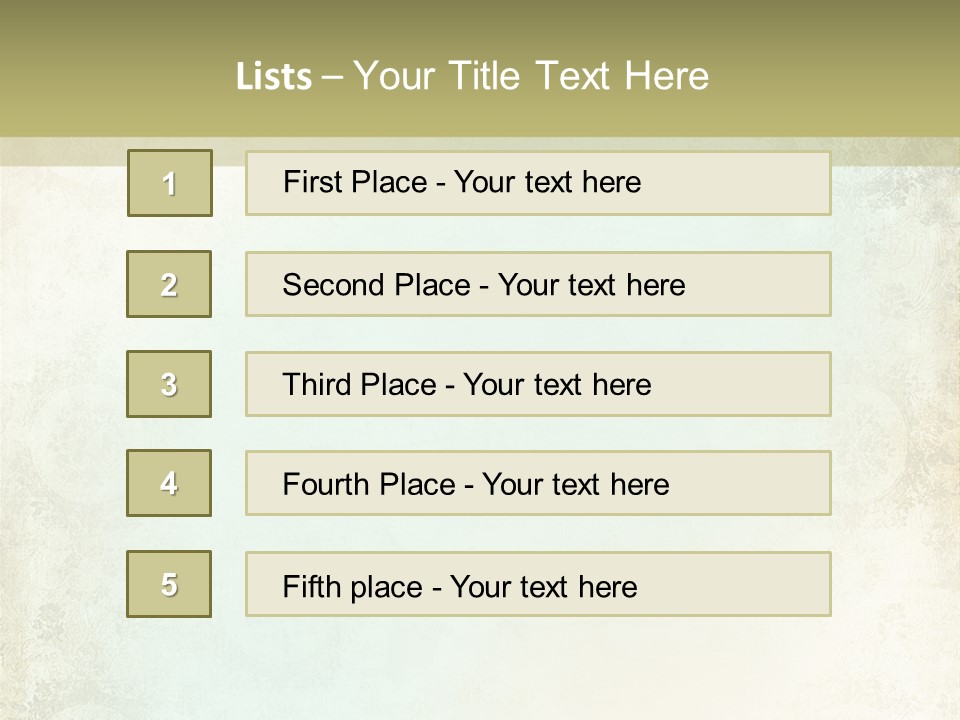Viewport: 960px width, 720px height.
Task: Choose the number 5 box
Action: (x=169, y=583)
